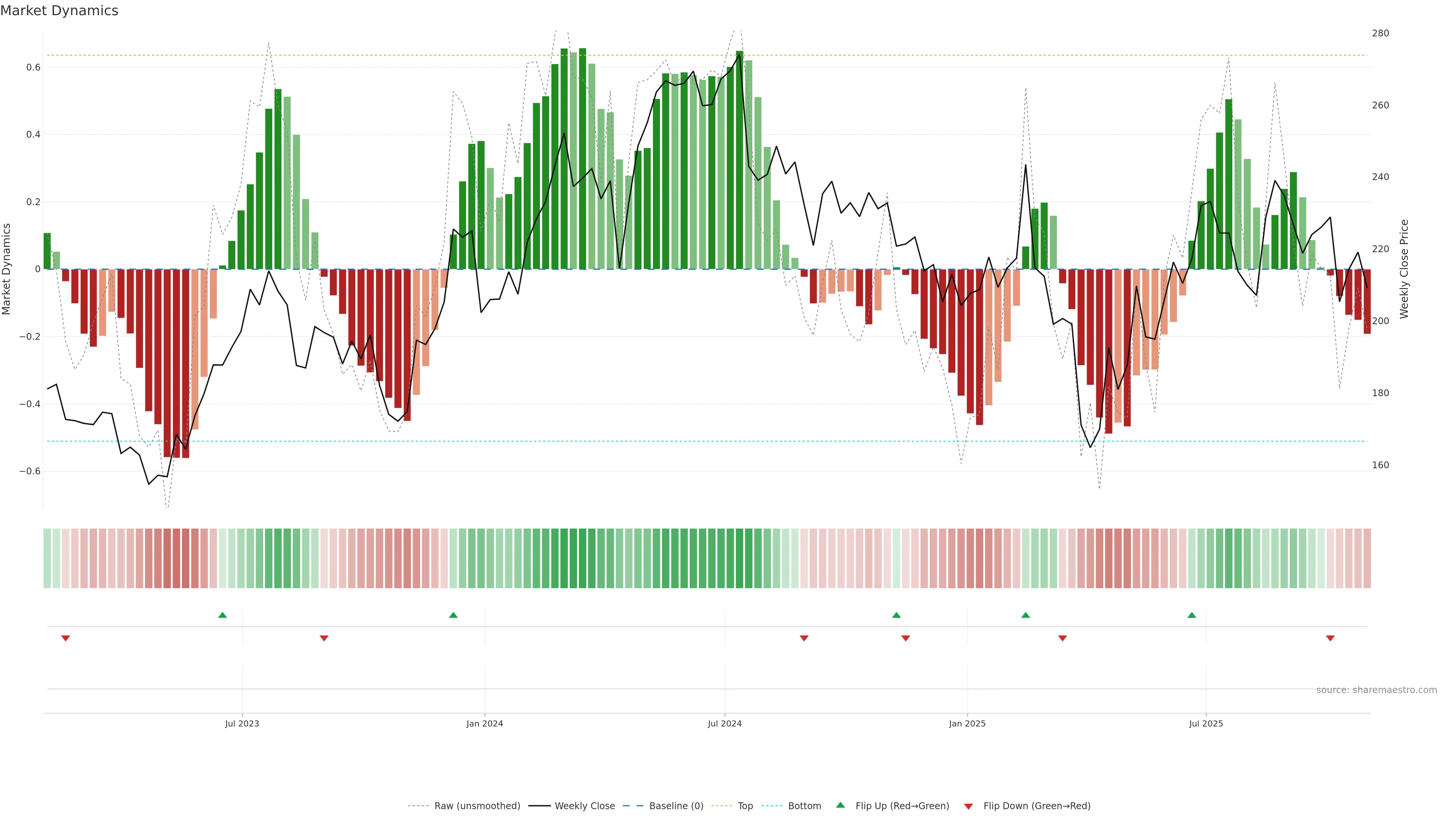Screen dimensions: 1456x819
Task: Click flip-up marker just before Jul 2025
Action: point(1191,615)
